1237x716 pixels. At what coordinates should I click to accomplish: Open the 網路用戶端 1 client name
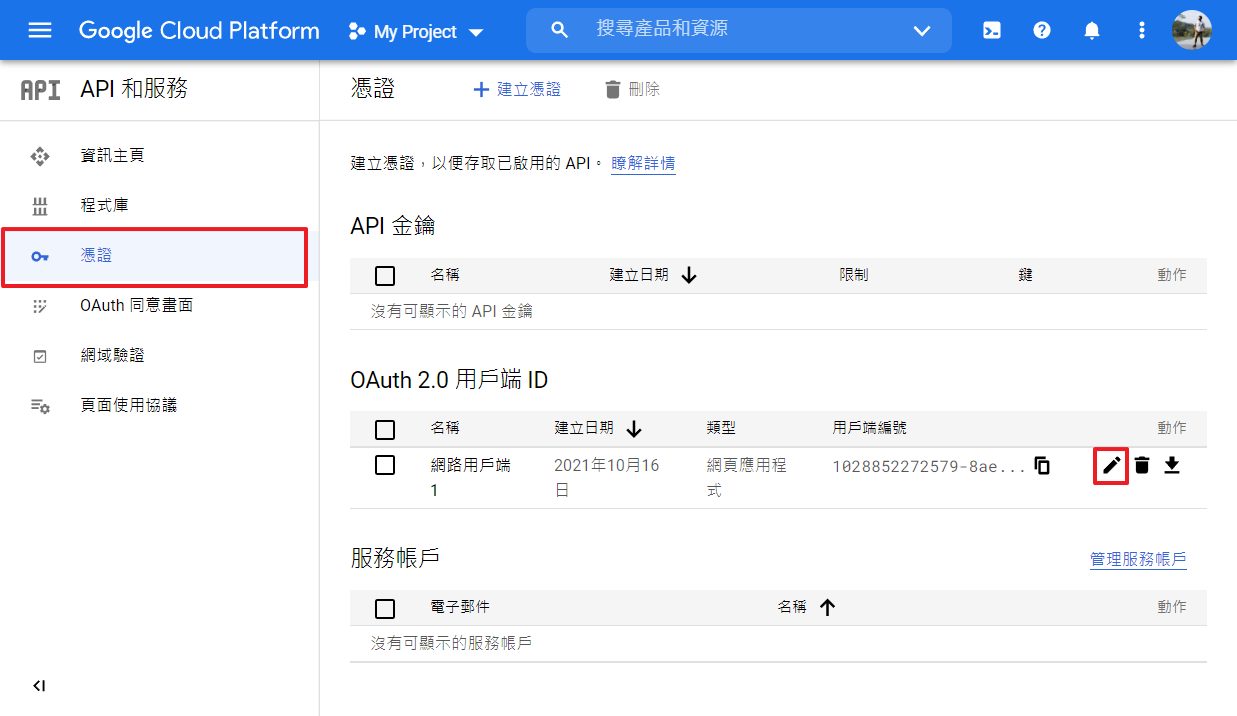[x=471, y=478]
